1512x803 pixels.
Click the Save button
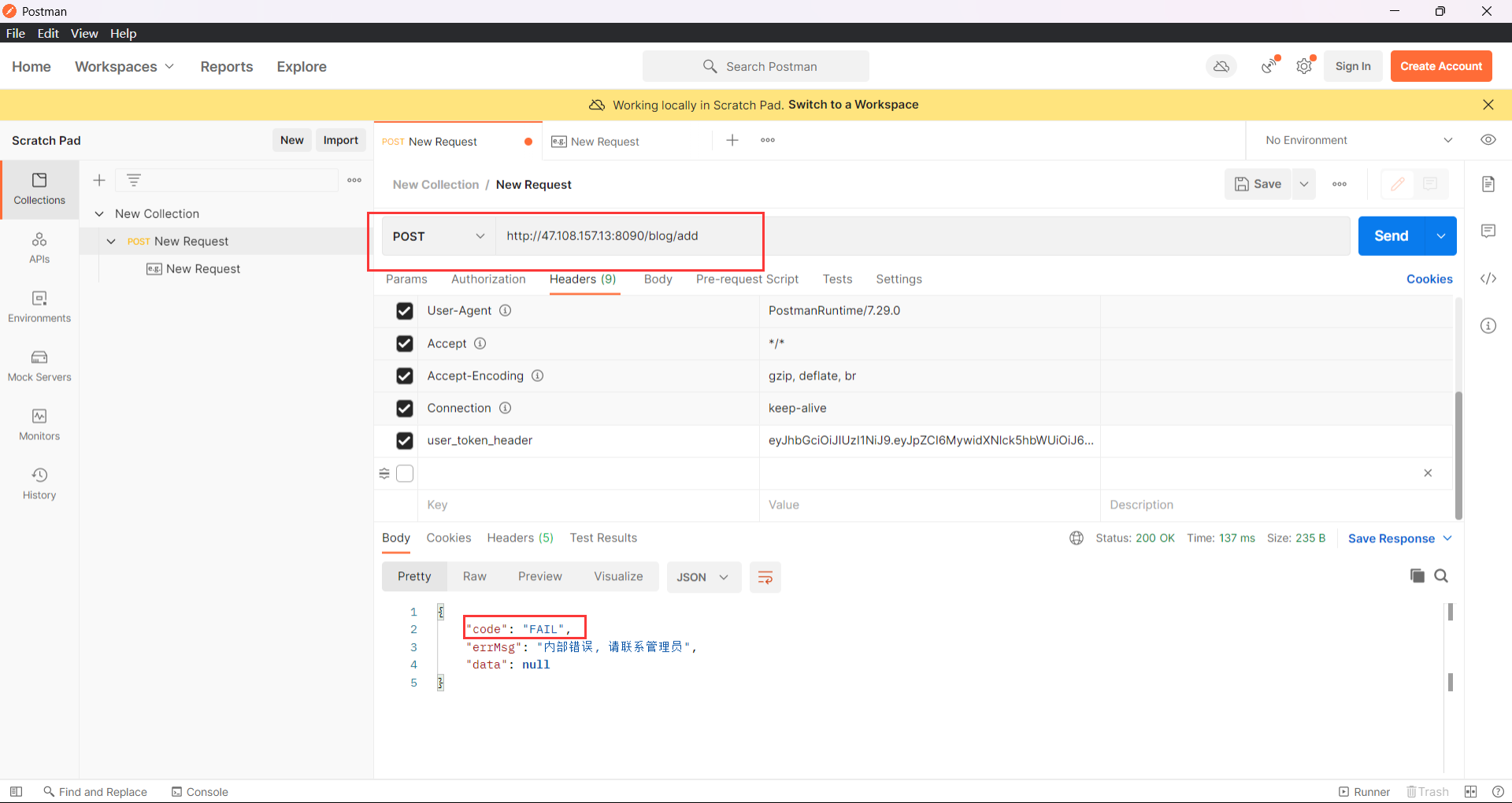point(1258,184)
